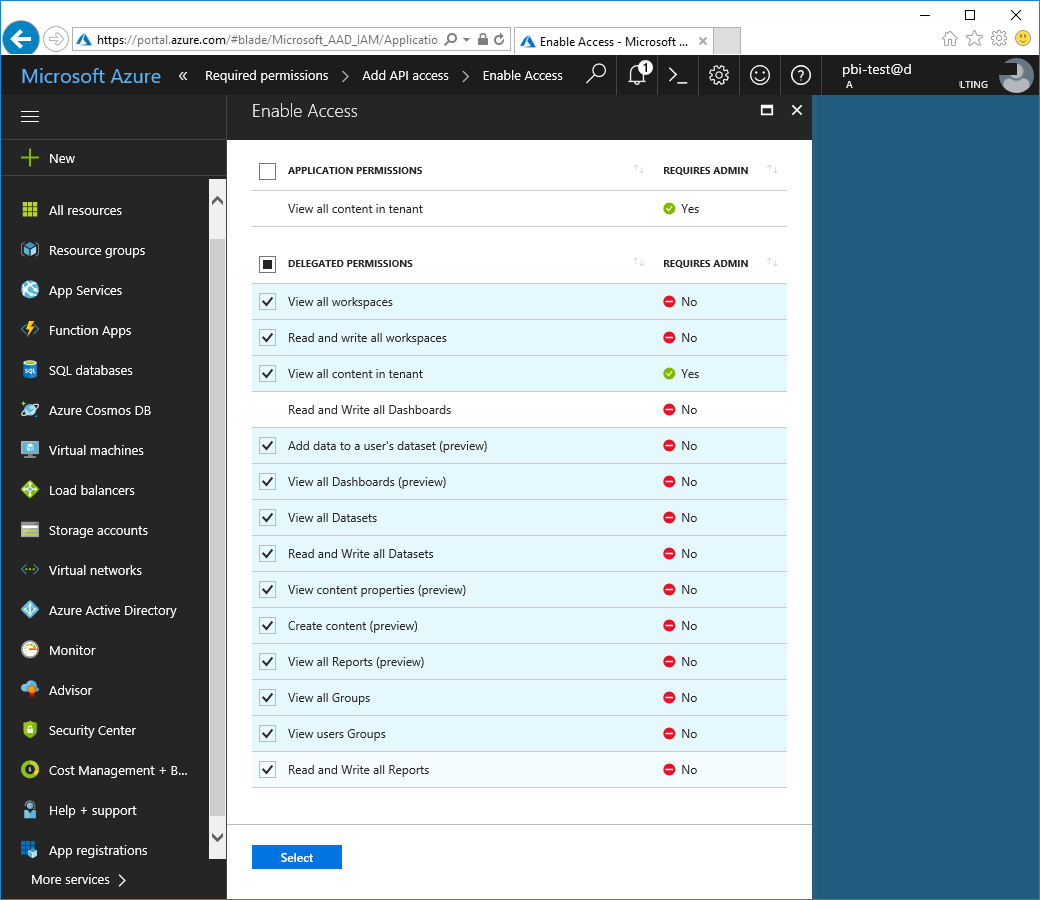
Task: Click the browser address bar URL
Action: pos(267,40)
